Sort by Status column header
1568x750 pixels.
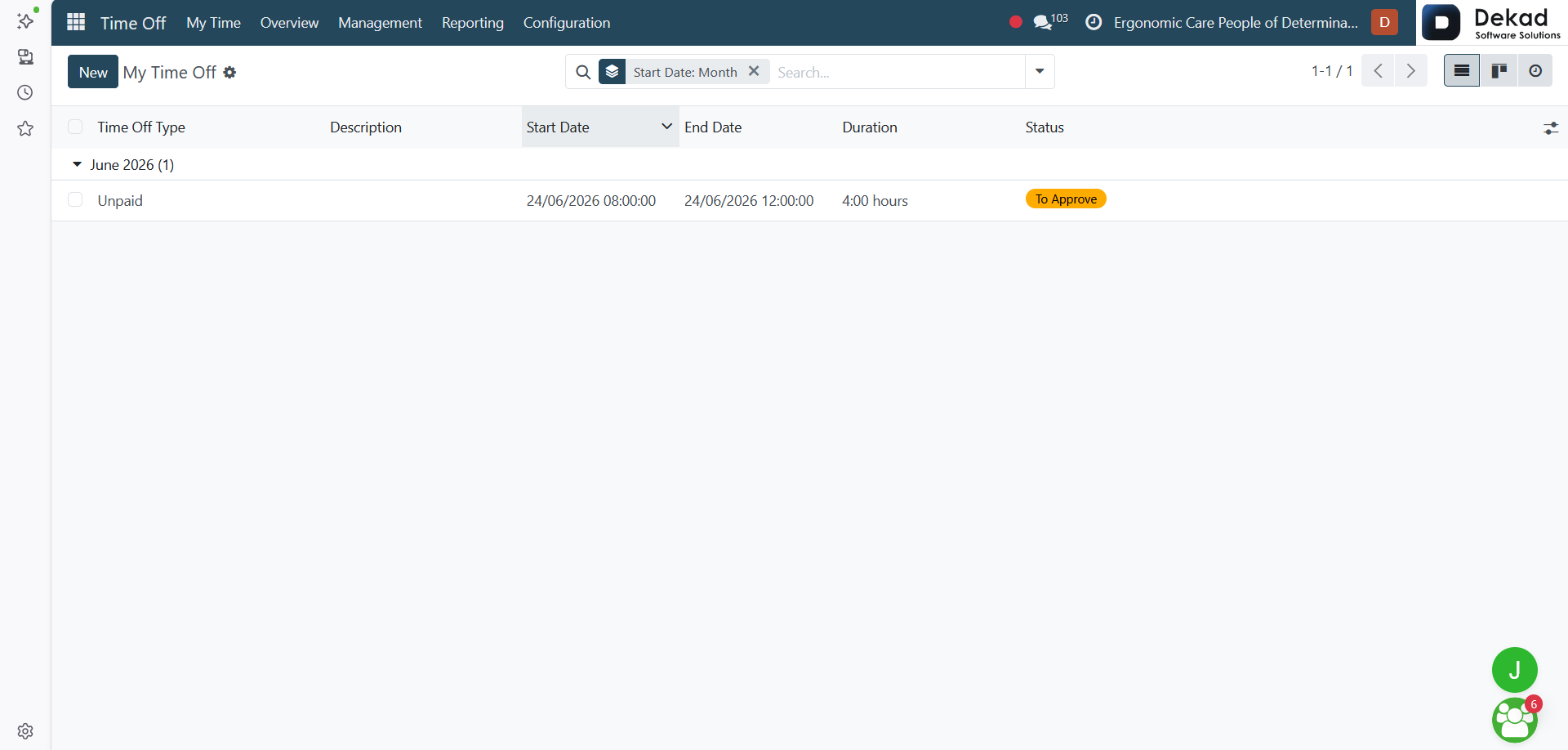[x=1045, y=127]
